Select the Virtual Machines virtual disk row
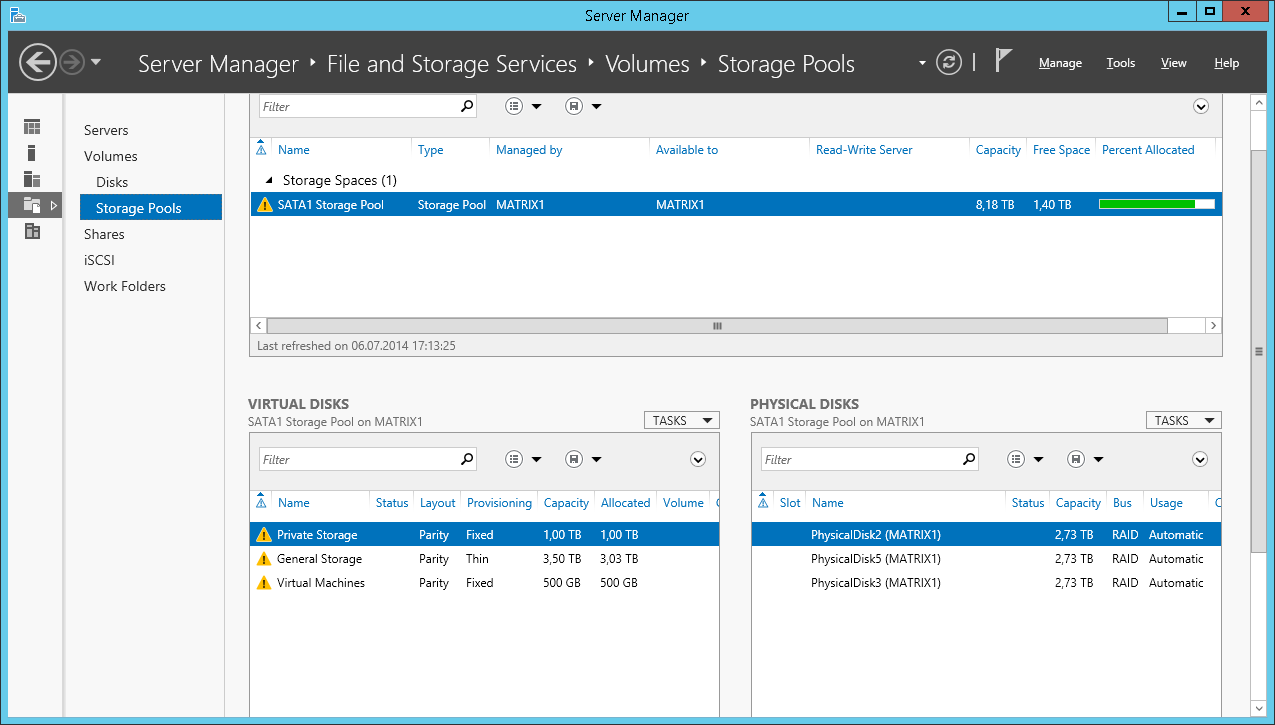 click(x=484, y=583)
